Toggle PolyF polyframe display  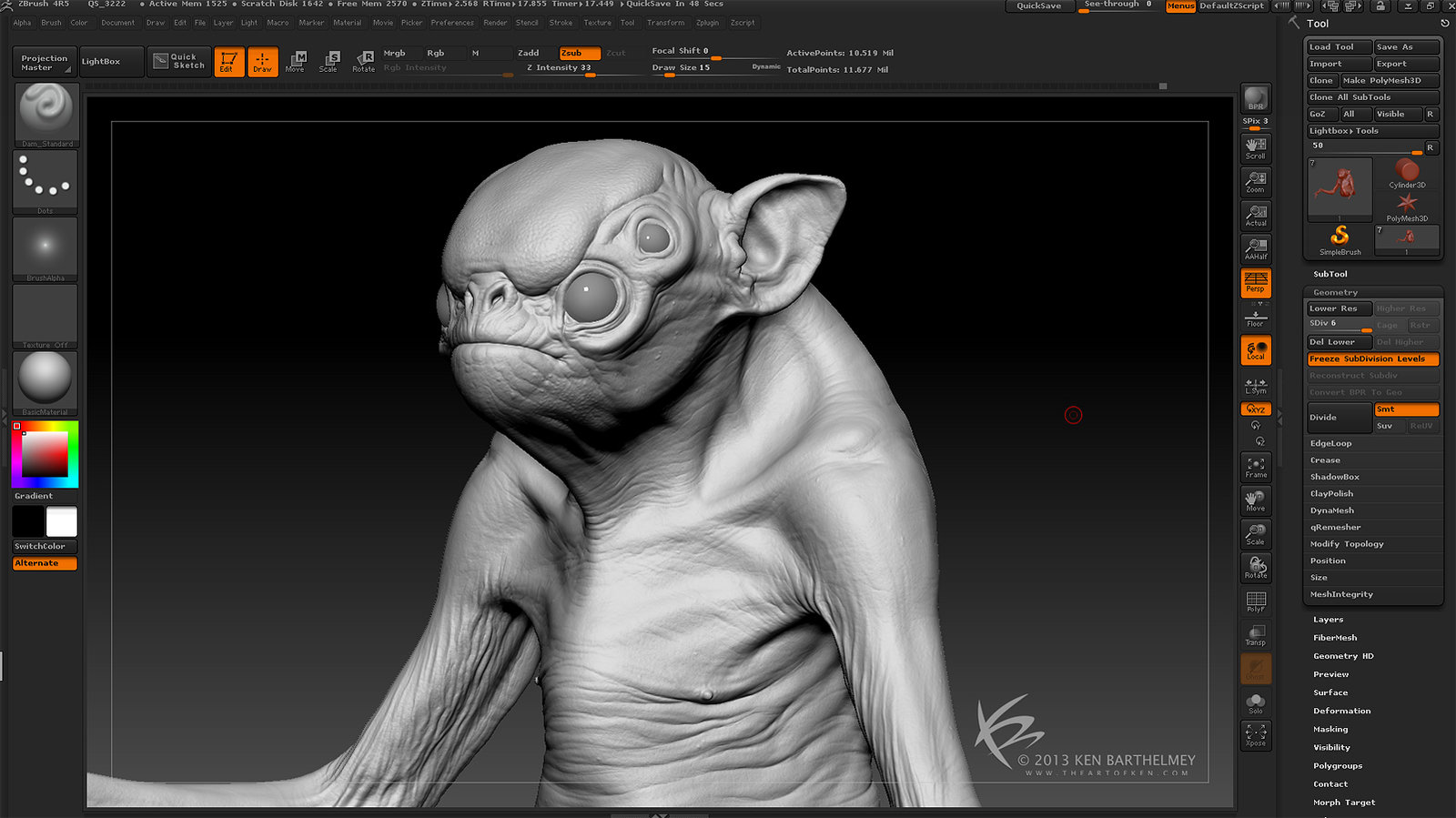[x=1256, y=601]
